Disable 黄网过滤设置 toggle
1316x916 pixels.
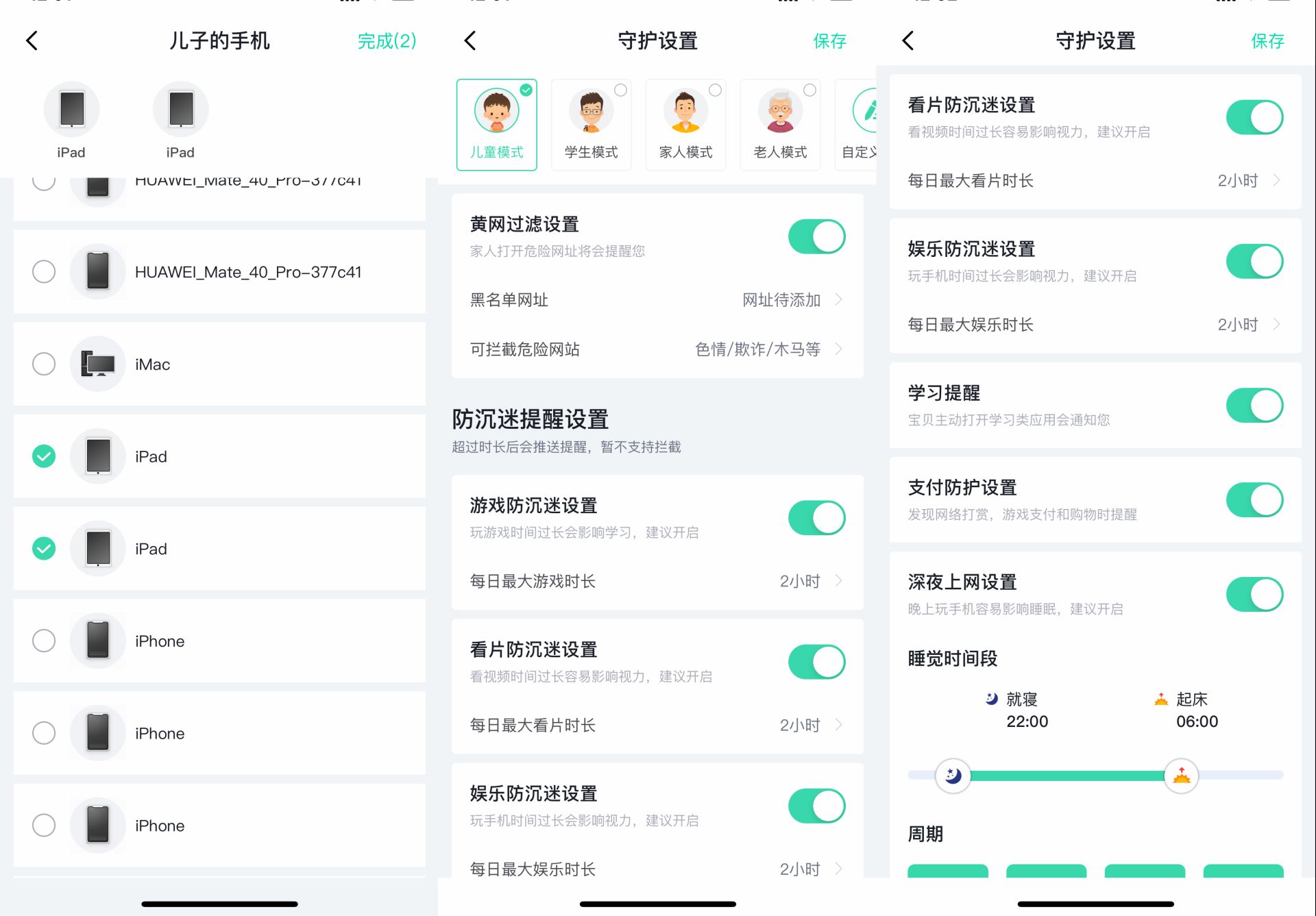pos(816,236)
